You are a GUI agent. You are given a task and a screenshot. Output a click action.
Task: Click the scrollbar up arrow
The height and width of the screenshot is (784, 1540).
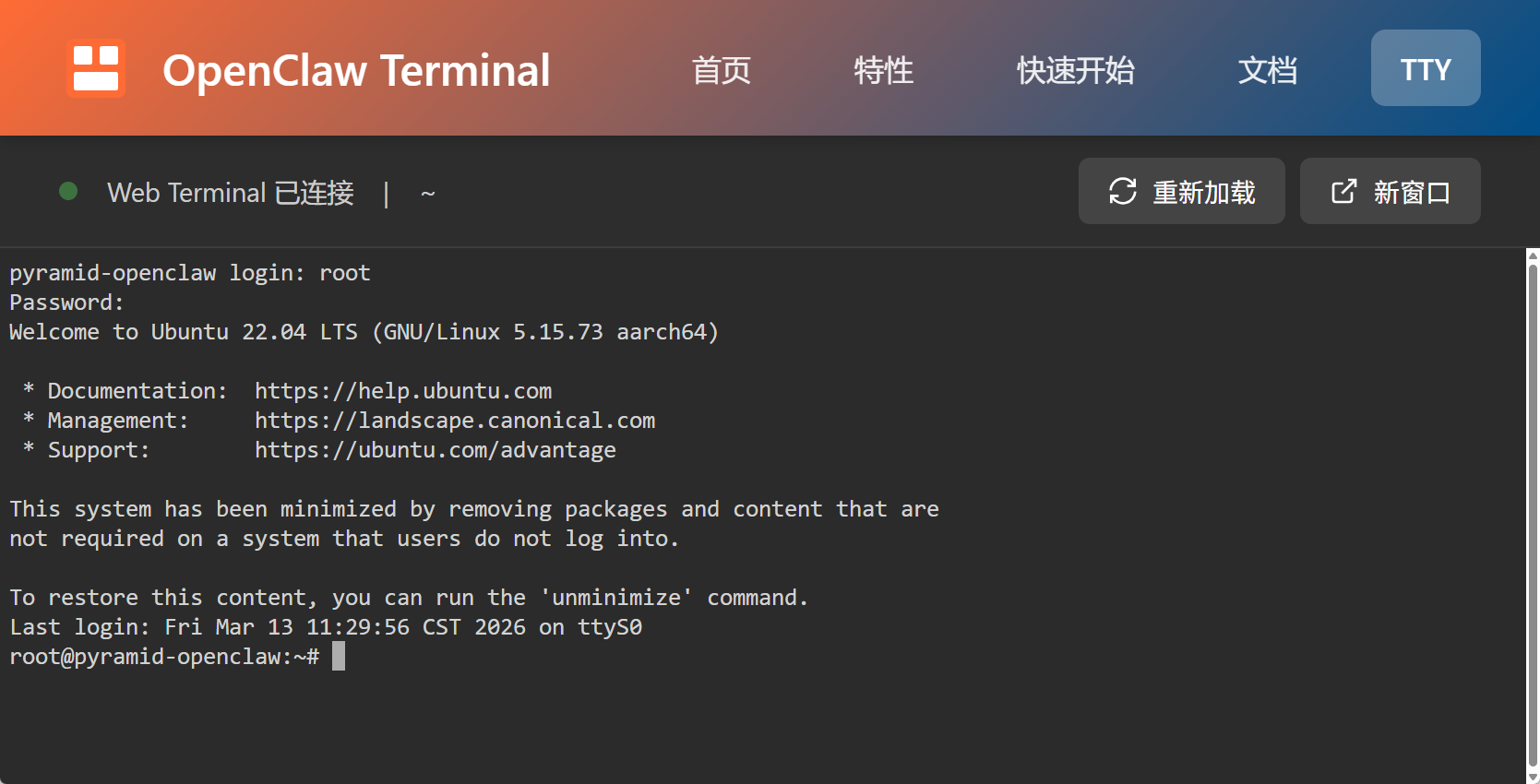(1533, 255)
